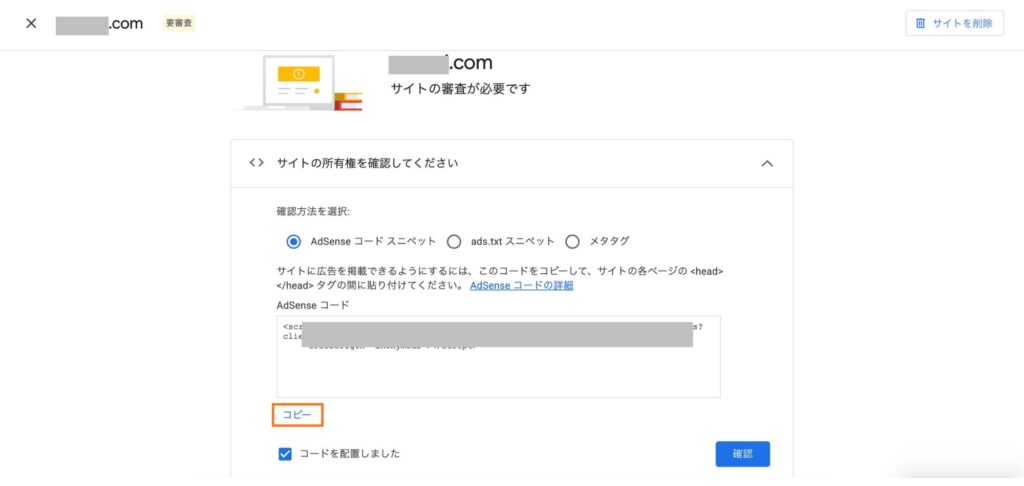Choose ads.txt スニペット verification method
The width and height of the screenshot is (1024, 486).
(x=454, y=241)
